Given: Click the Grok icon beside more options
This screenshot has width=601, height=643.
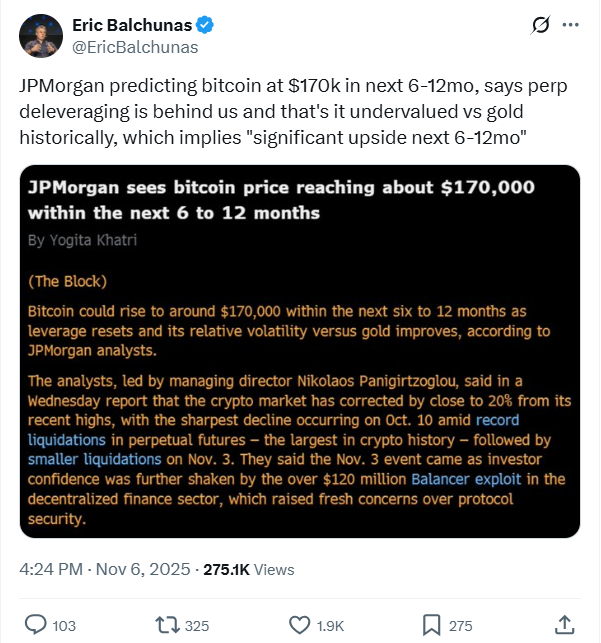Looking at the screenshot, I should pos(541,24).
